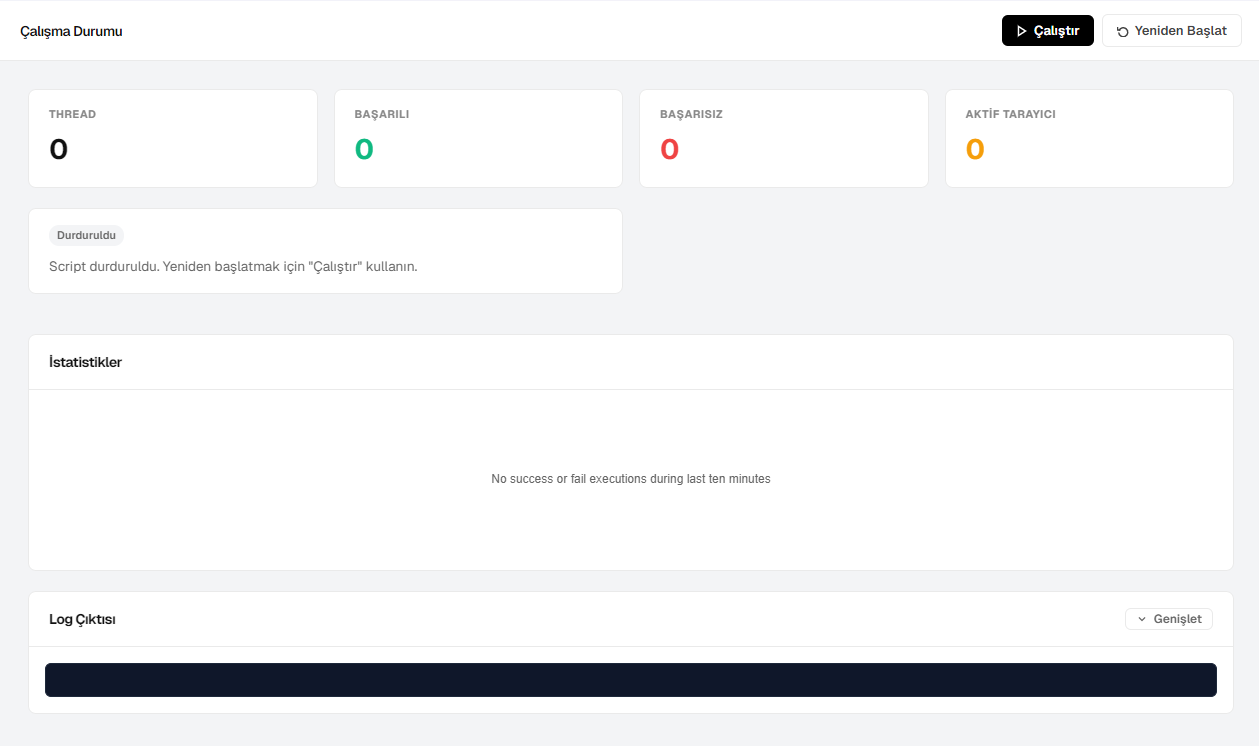Viewport: 1259px width, 746px height.
Task: Click the play triangle icon in Çalıştır
Action: (1021, 31)
